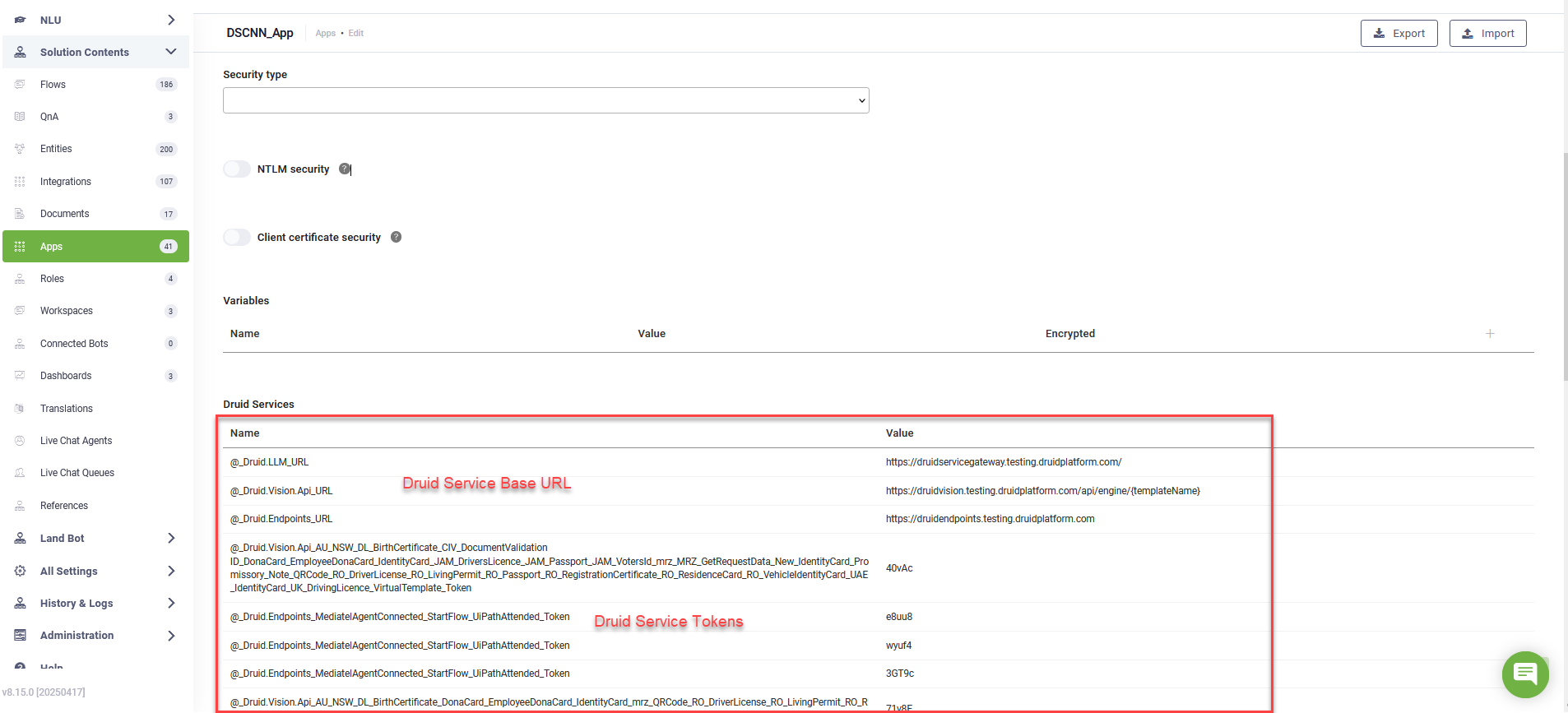Expand the NLU menu chevron

171,20
